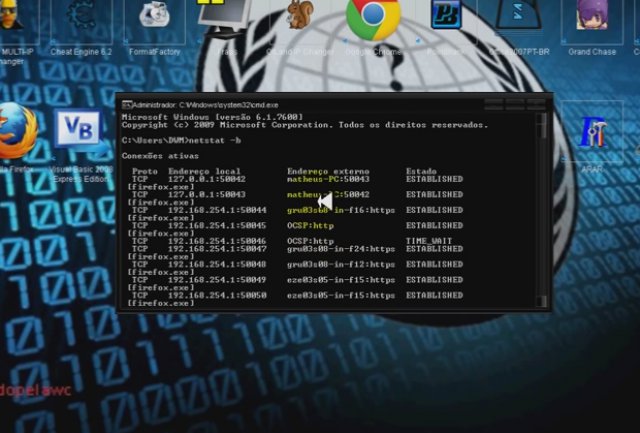Open the Google Chrome desktop icon
Viewport: 640px width, 433px height.
pyautogui.click(x=373, y=20)
